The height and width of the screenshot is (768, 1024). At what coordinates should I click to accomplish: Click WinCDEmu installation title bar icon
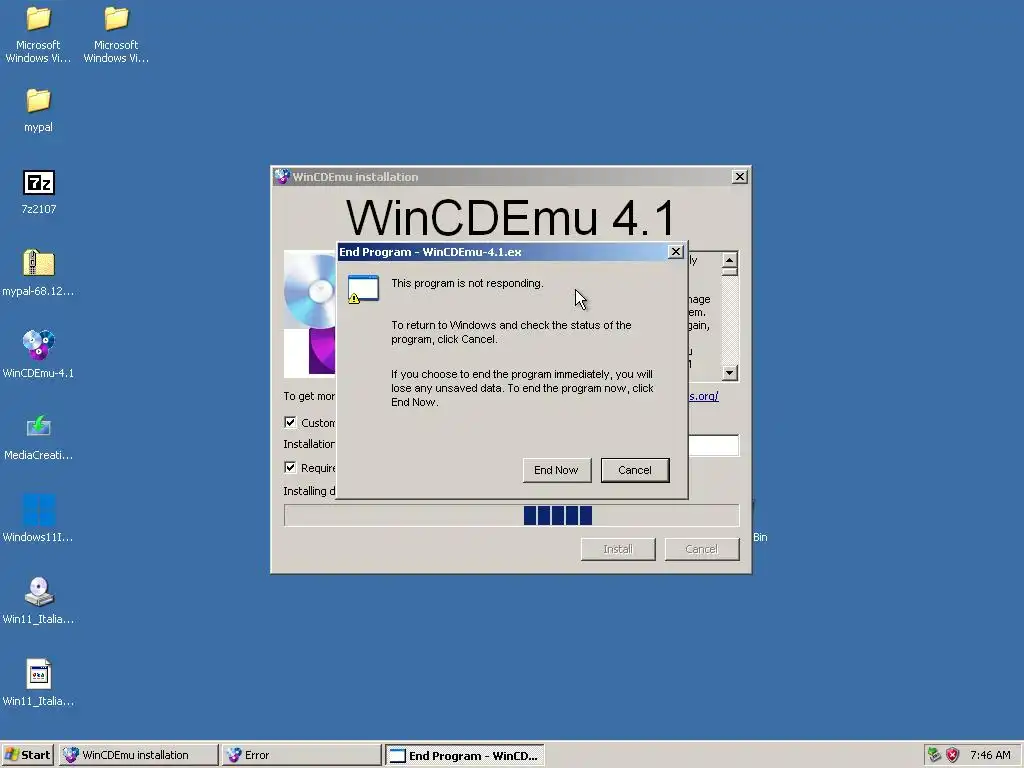point(282,176)
